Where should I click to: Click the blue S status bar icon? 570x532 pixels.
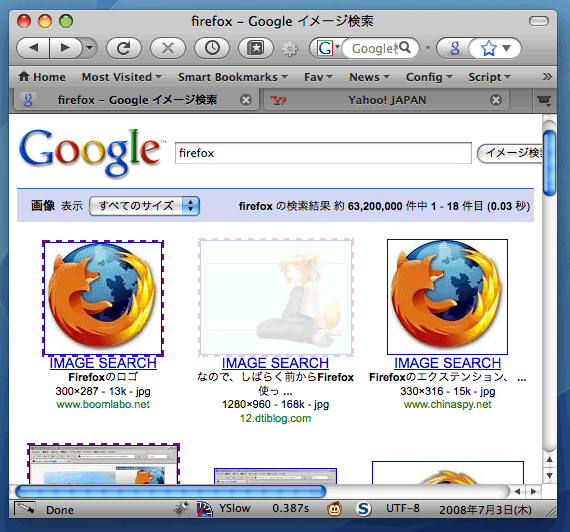[364, 509]
